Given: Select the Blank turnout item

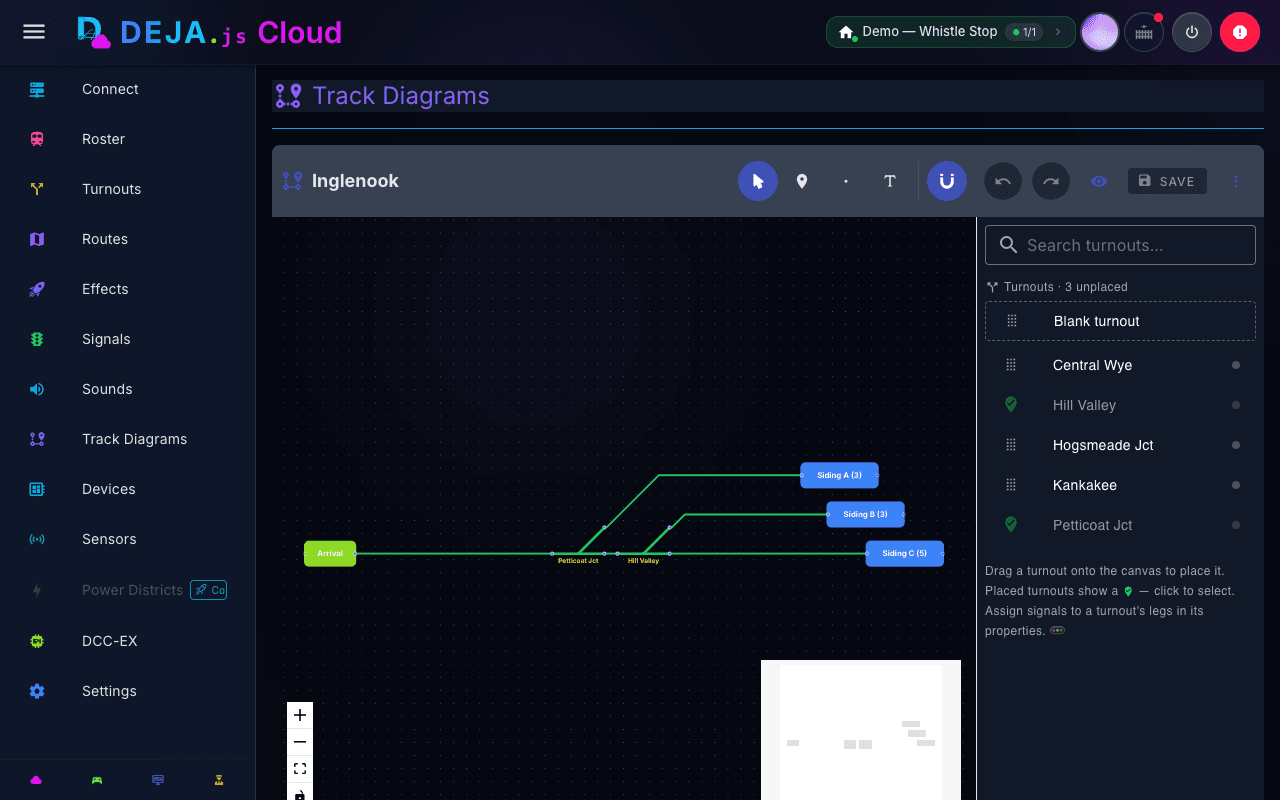Looking at the screenshot, I should point(1120,321).
